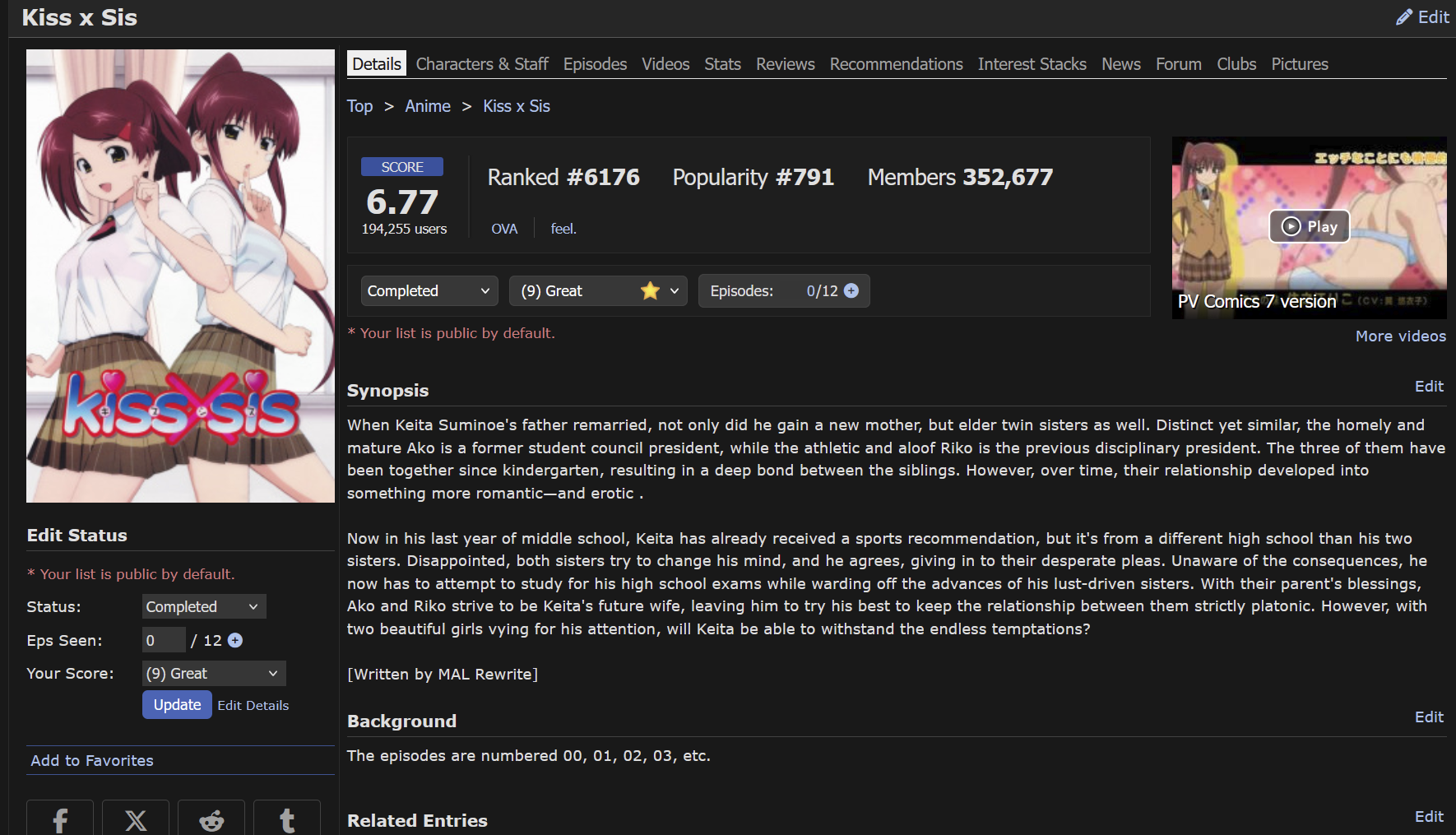Share on X (Twitter) icon
The image size is (1456, 835).
click(x=136, y=819)
